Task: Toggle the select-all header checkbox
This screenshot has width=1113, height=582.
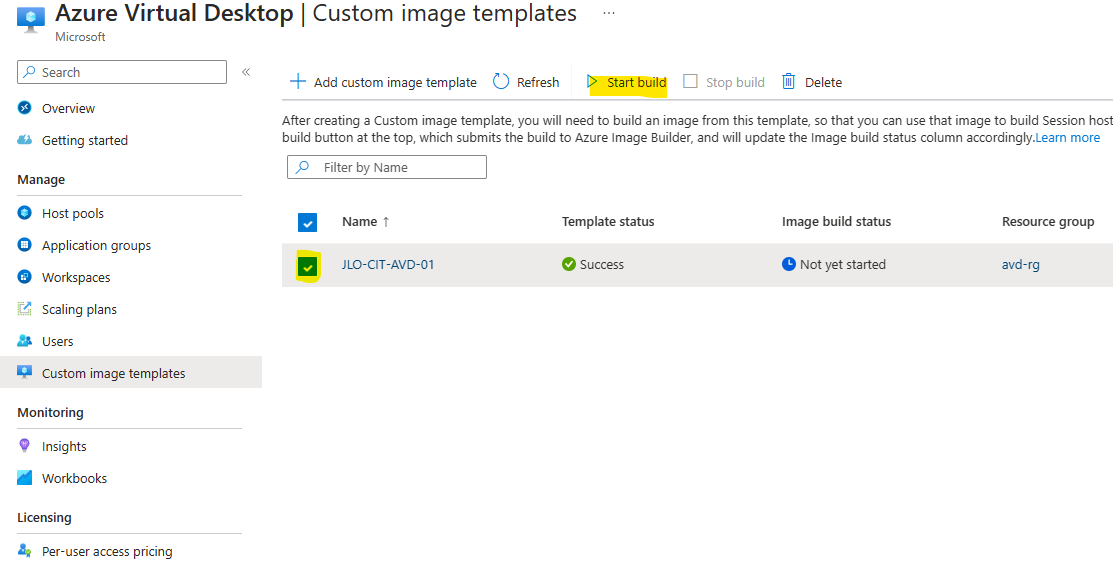Action: [307, 223]
